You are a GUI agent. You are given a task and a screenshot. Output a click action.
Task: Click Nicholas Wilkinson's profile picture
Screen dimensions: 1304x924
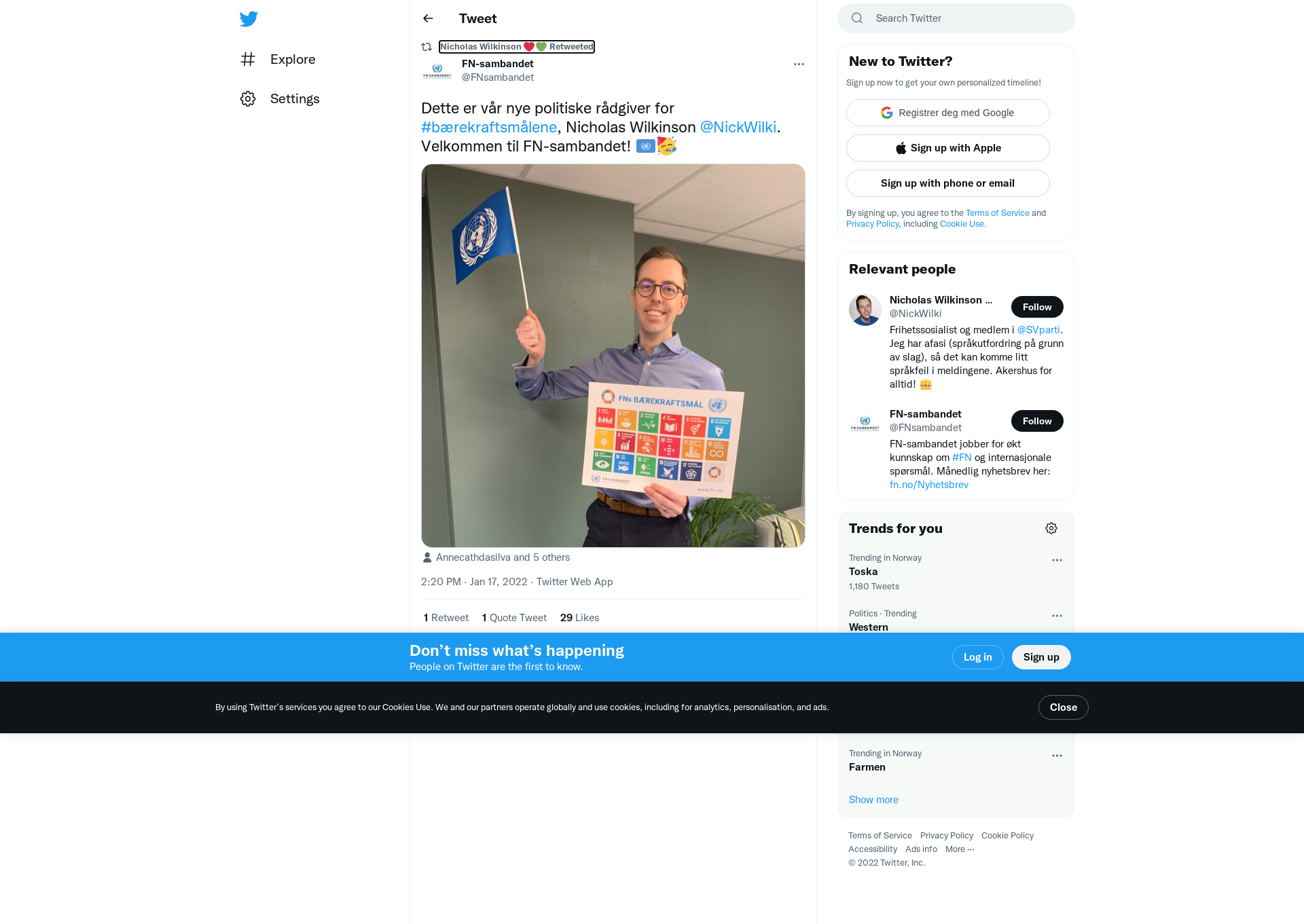(x=865, y=310)
